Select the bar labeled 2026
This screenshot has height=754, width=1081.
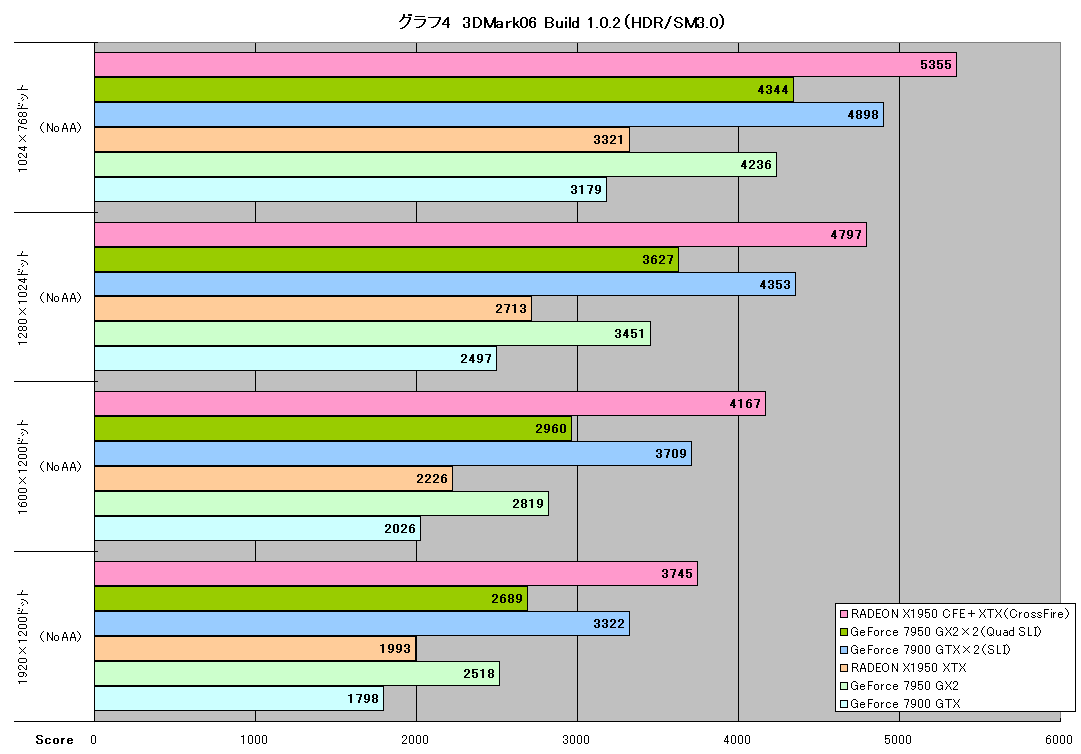(x=257, y=529)
